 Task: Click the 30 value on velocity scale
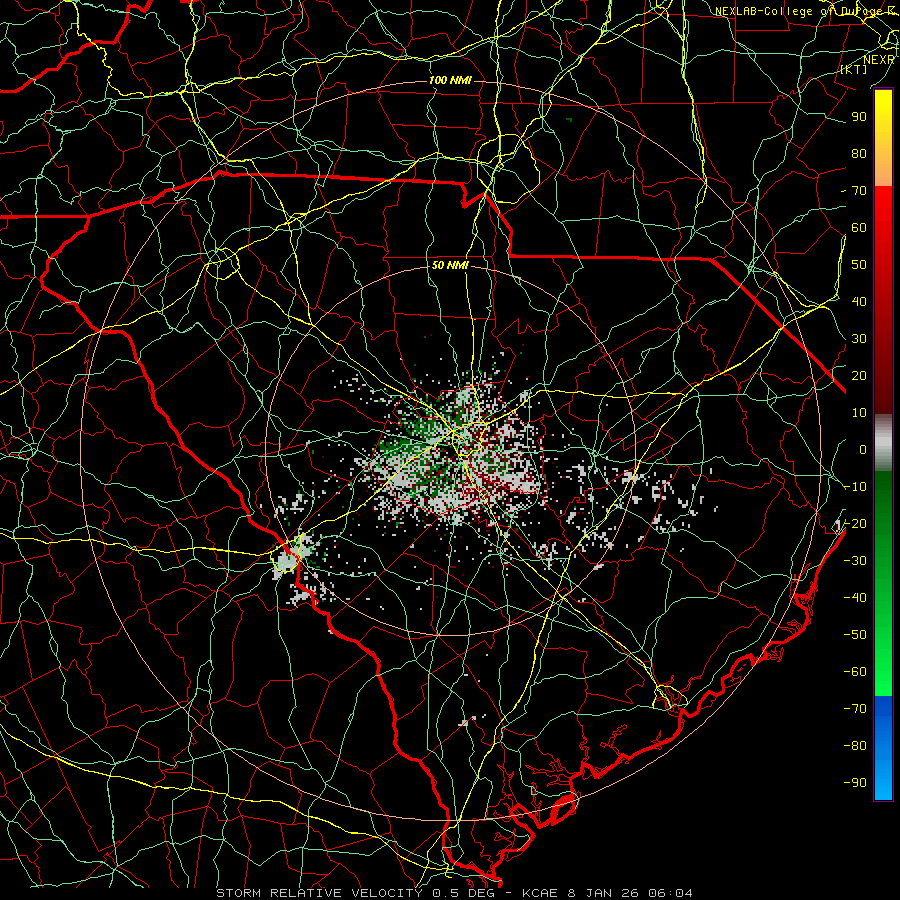pyautogui.click(x=859, y=339)
